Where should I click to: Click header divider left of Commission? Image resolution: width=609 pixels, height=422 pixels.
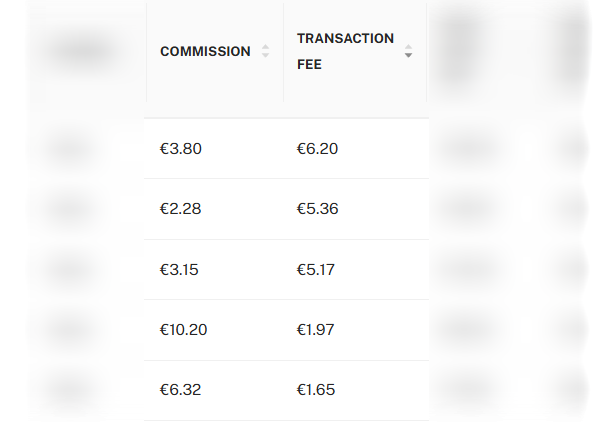coord(146,52)
